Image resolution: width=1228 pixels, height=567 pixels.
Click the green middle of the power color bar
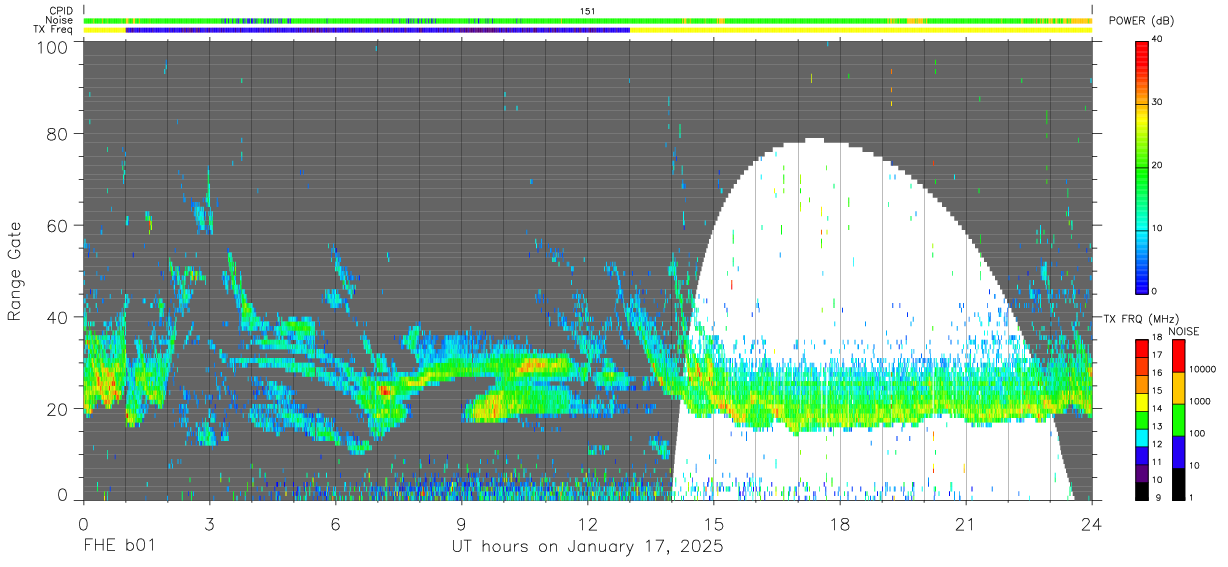coord(1142,166)
